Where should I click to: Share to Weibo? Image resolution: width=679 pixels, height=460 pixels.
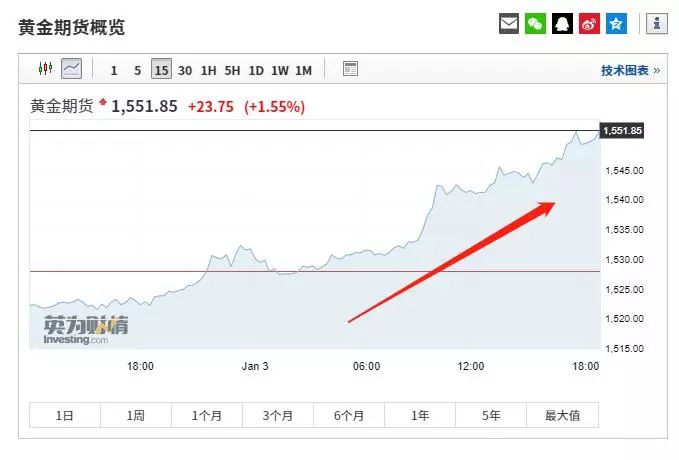coord(590,24)
